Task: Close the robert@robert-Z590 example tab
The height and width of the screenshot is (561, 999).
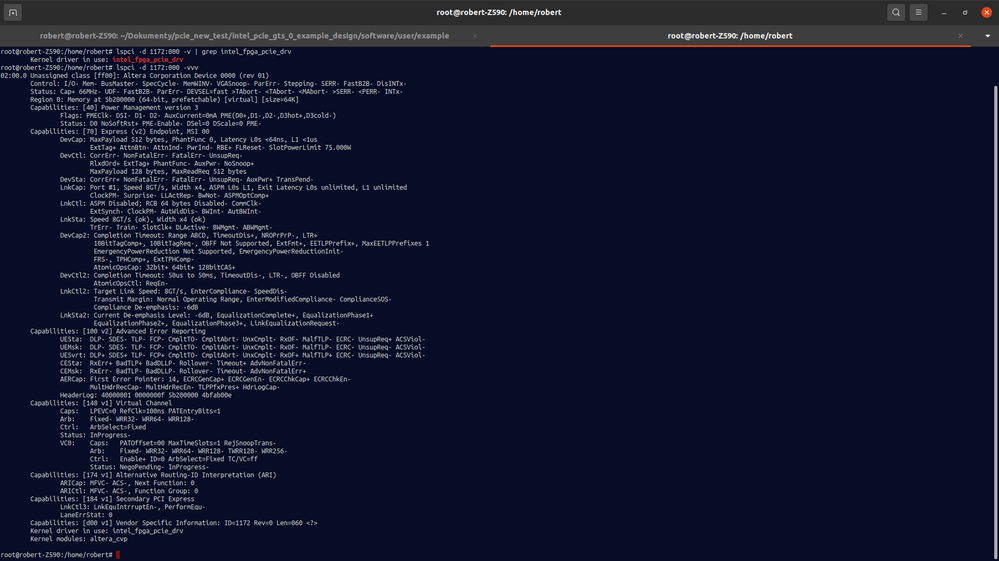Action: (475, 36)
